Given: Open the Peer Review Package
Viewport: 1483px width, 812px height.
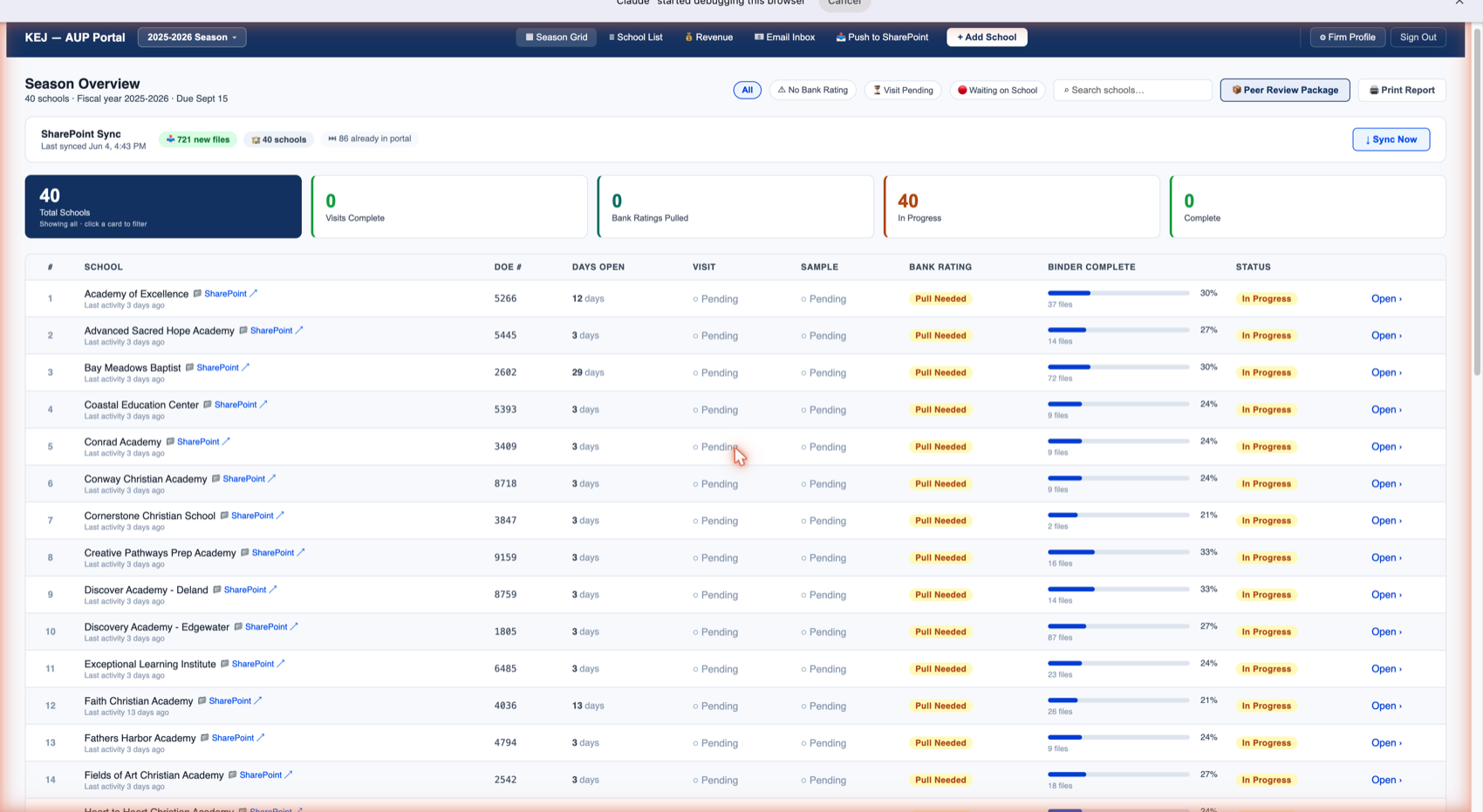Looking at the screenshot, I should pyautogui.click(x=1284, y=90).
